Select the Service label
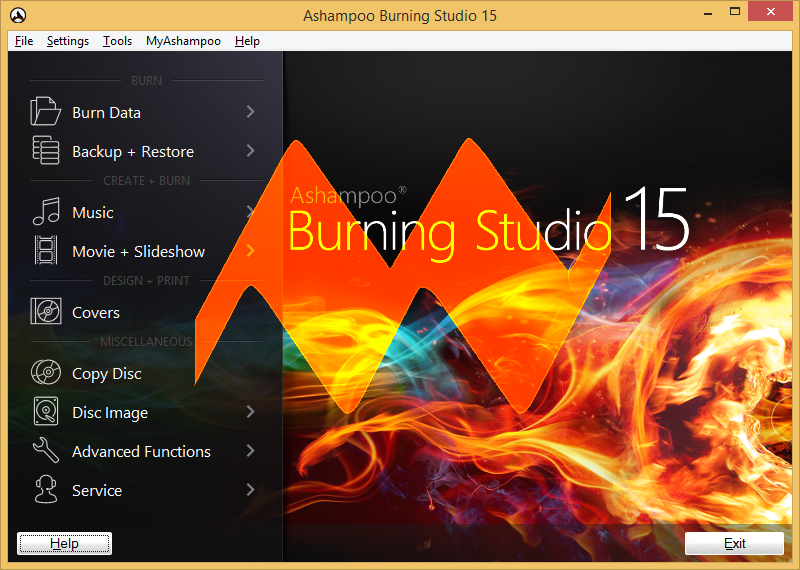This screenshot has height=570, width=800. click(97, 490)
